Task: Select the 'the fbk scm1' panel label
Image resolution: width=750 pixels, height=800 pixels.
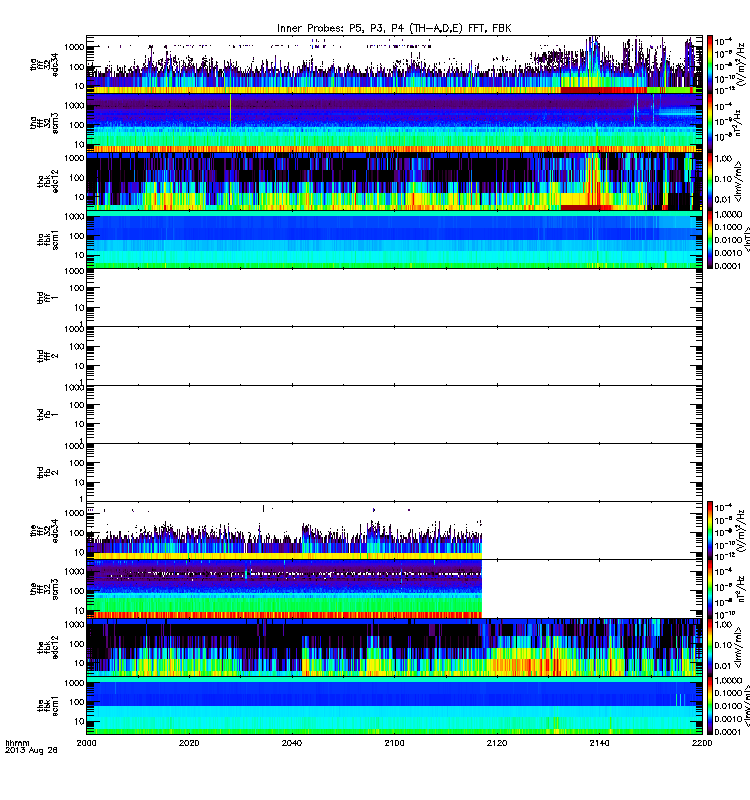Action: (48, 705)
